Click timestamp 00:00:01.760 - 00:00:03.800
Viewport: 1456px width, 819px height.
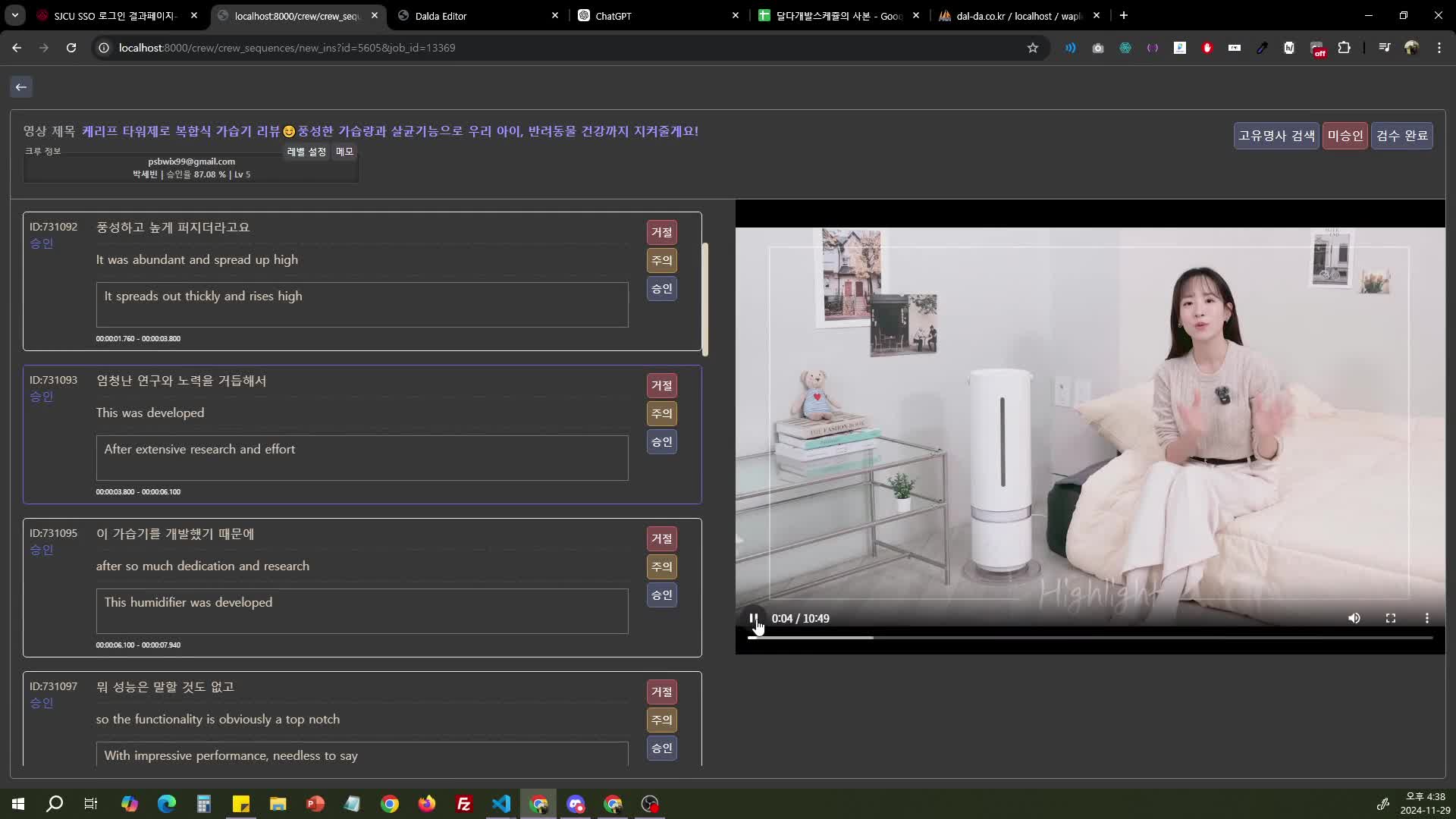(x=138, y=339)
